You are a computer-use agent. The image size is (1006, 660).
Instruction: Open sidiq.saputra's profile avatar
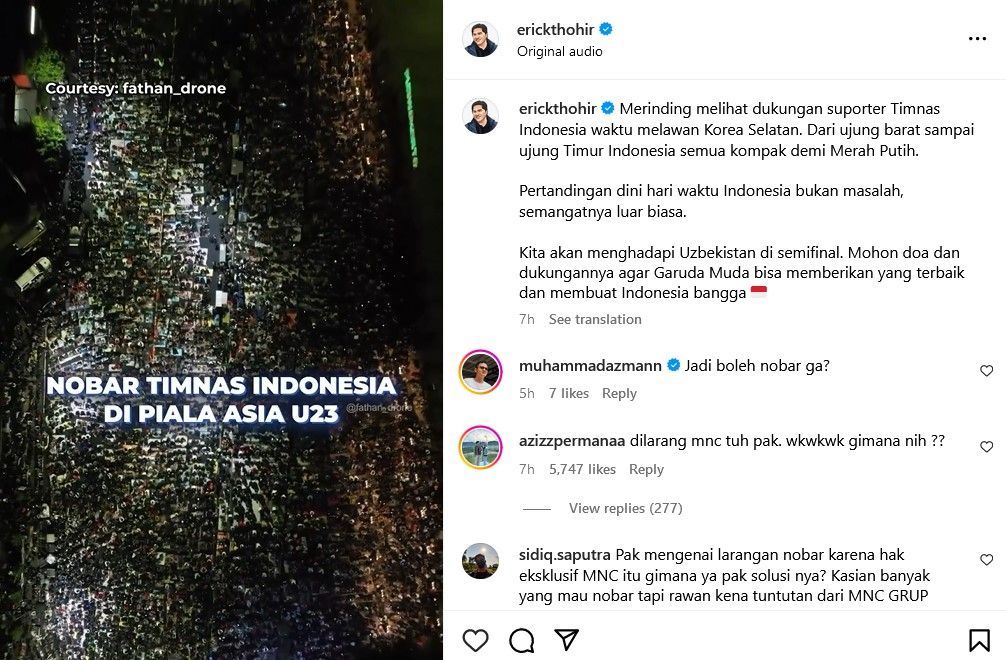(481, 561)
